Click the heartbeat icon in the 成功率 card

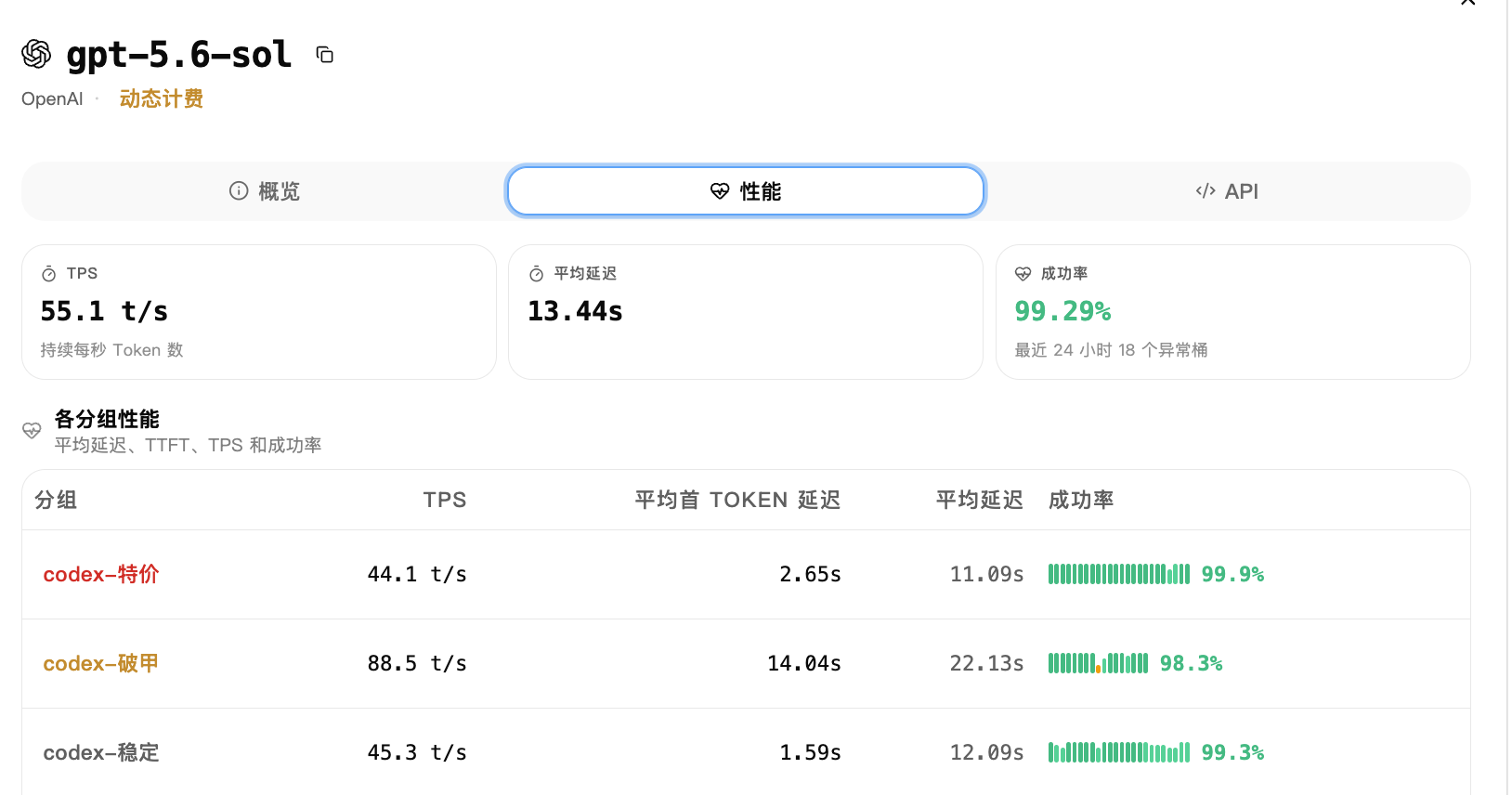(1023, 274)
